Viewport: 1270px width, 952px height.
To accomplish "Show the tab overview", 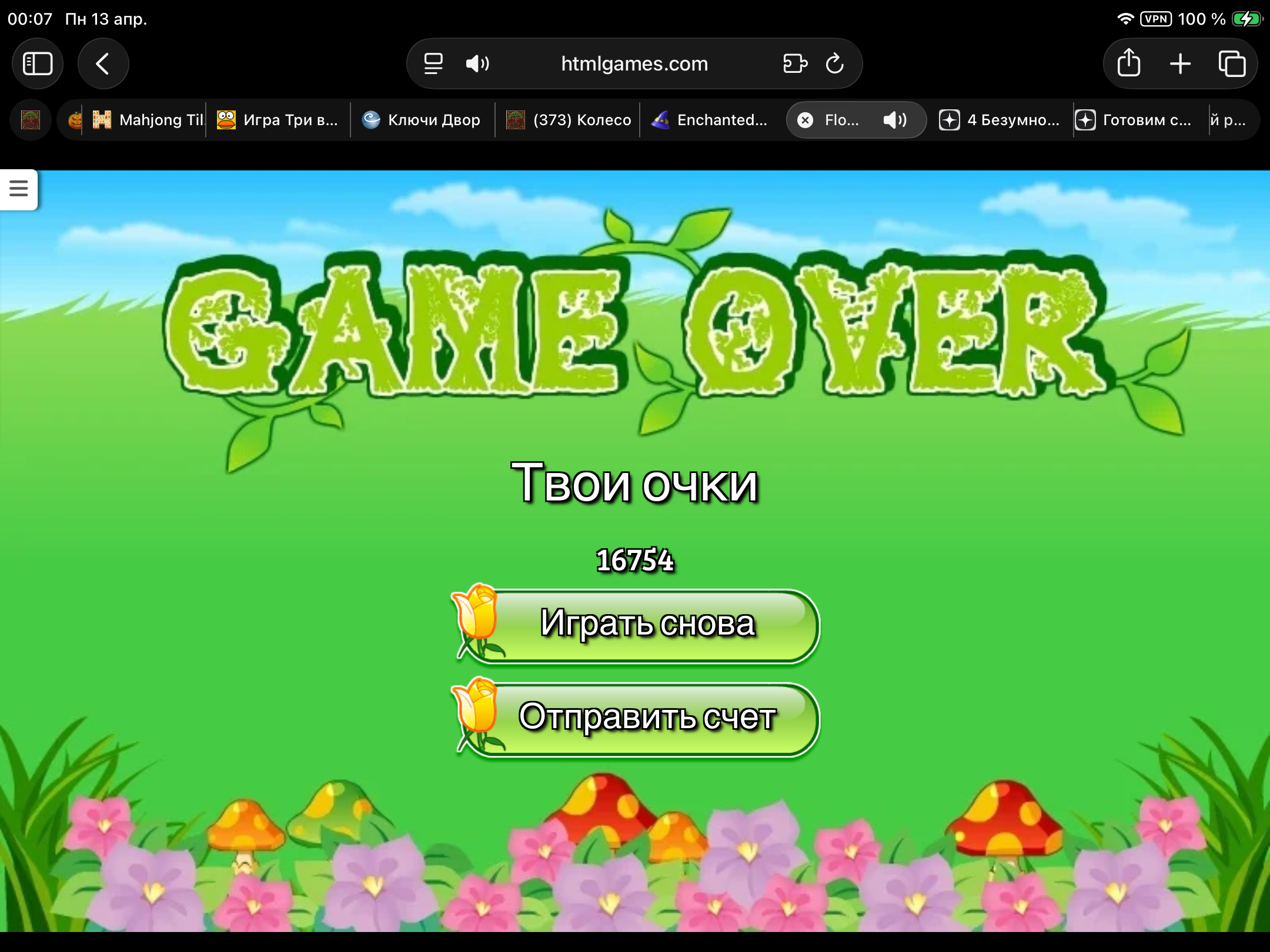I will pyautogui.click(x=1232, y=63).
